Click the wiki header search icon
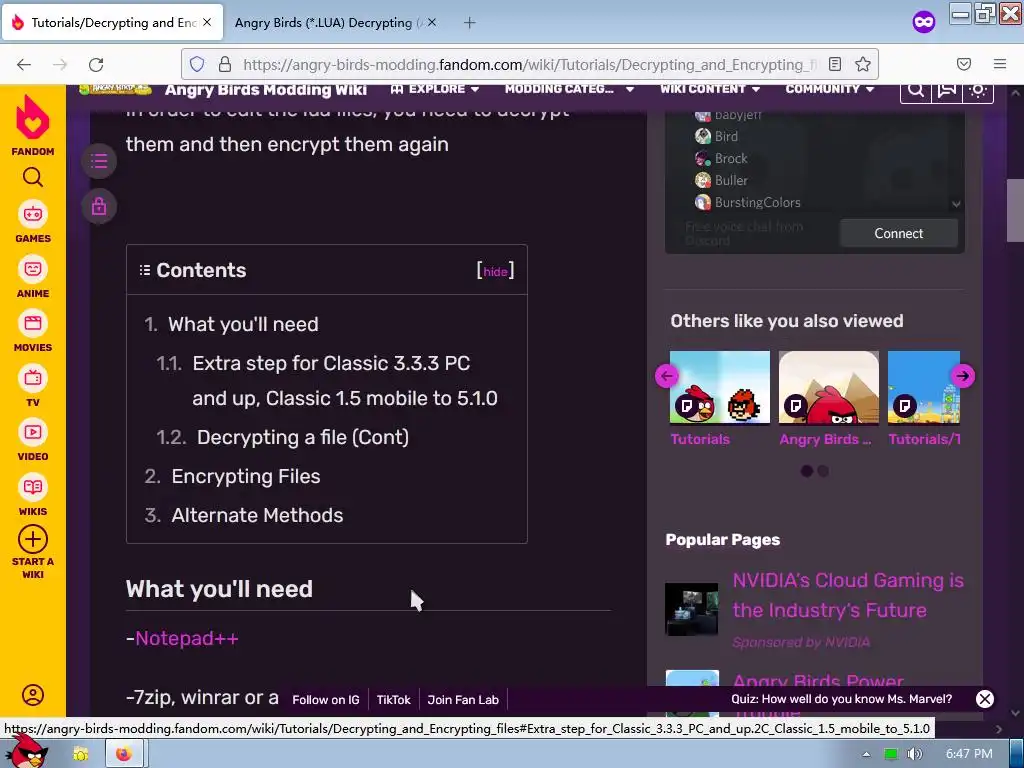Viewport: 1024px width, 768px height. (916, 89)
